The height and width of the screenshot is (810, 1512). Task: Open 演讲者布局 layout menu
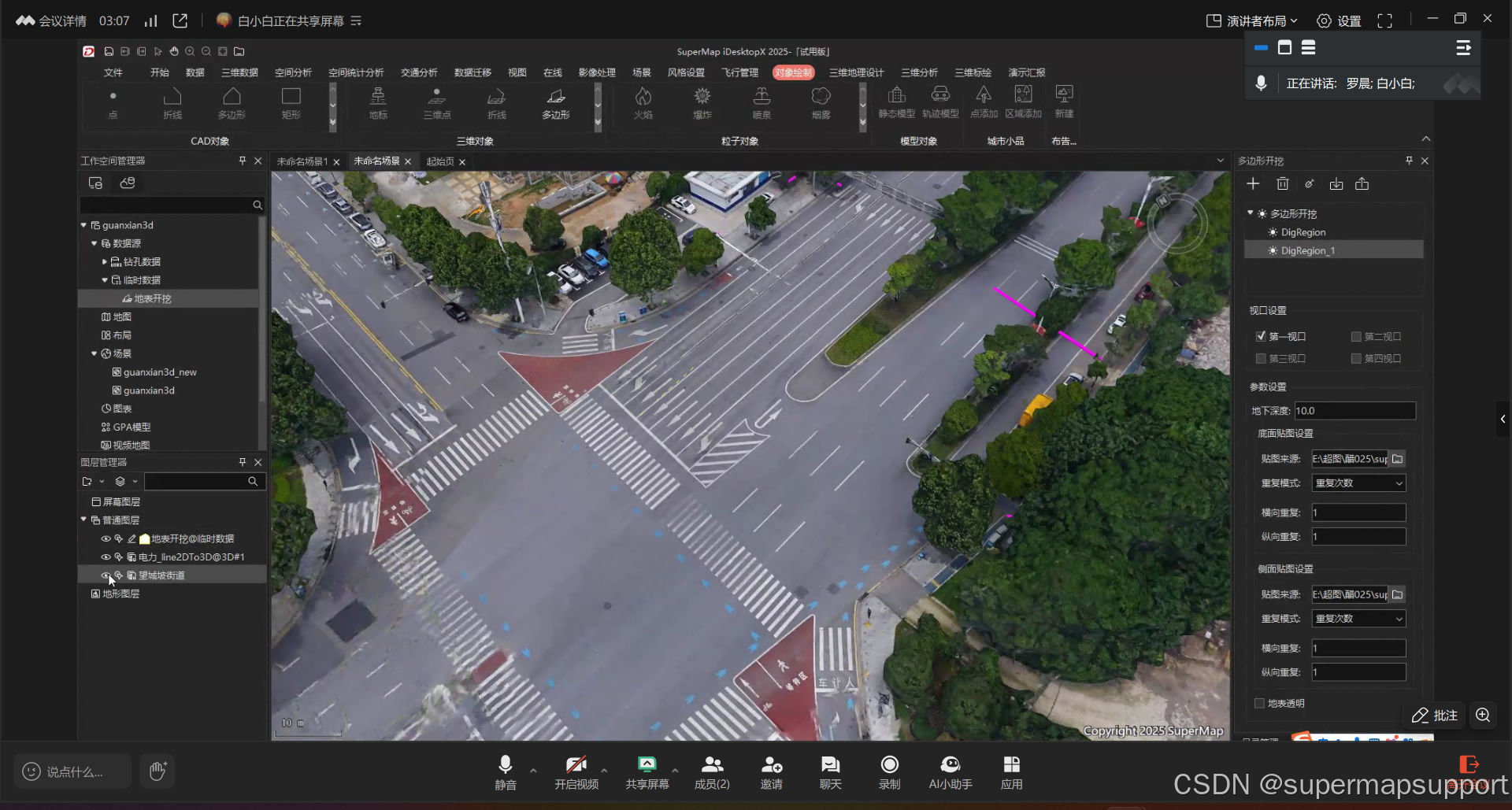point(1252,20)
